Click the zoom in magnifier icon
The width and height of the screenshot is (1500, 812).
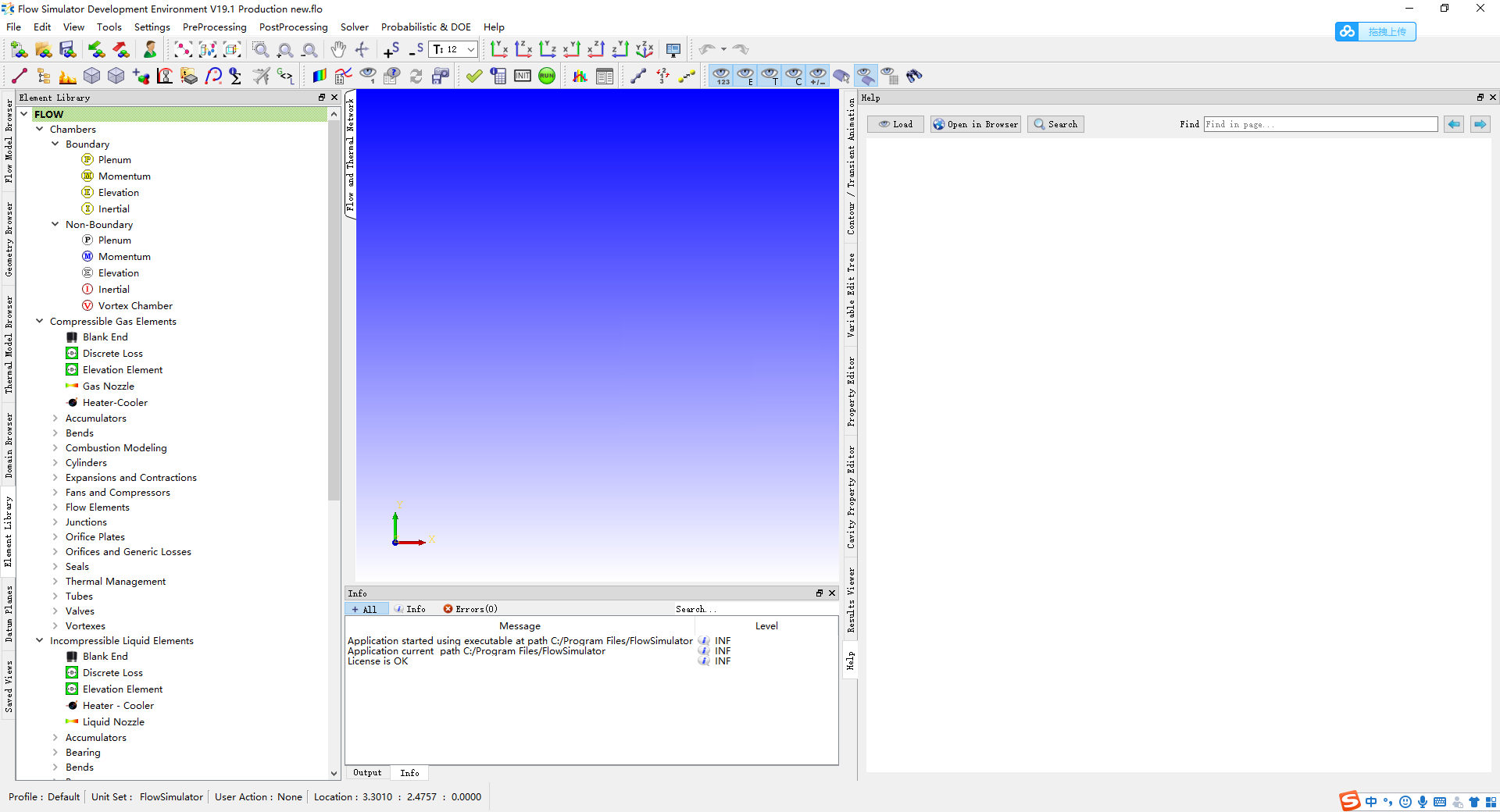[x=285, y=50]
